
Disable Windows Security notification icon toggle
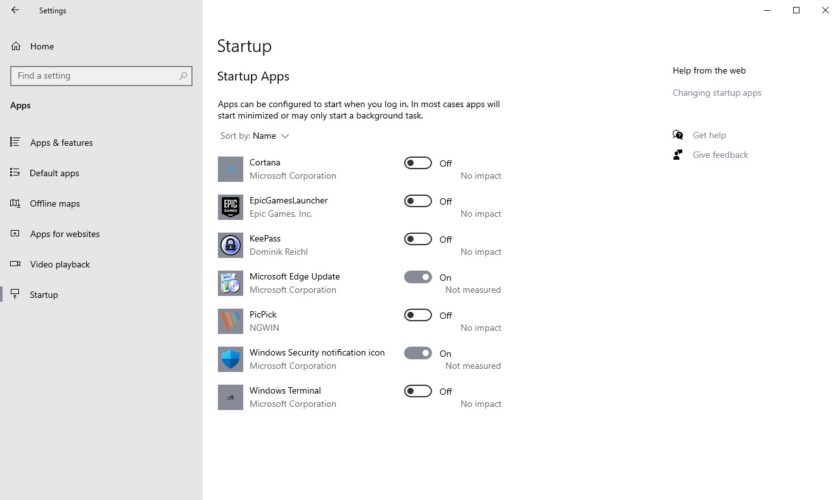(418, 353)
